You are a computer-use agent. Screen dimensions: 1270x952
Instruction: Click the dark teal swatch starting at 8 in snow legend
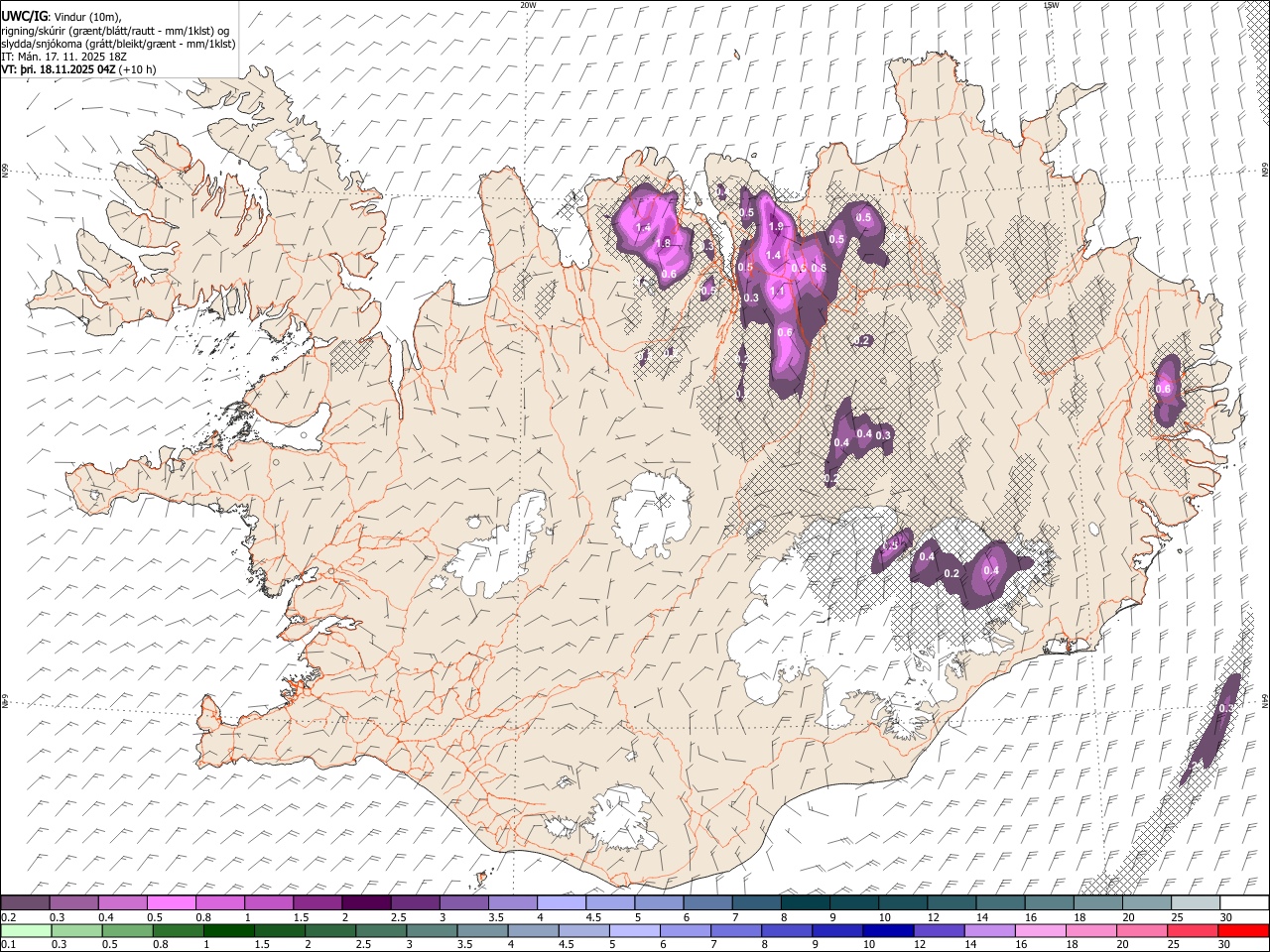805,902
